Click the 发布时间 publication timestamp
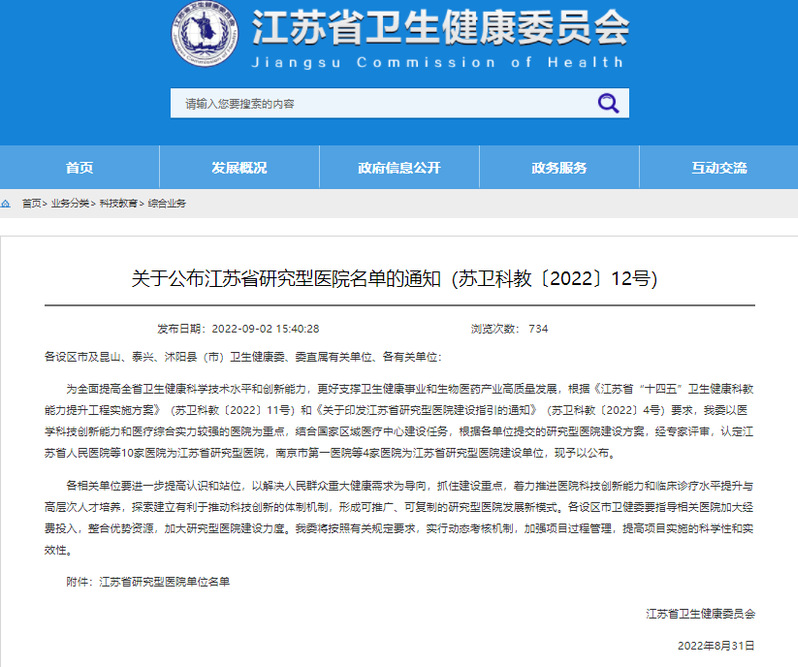This screenshot has height=667, width=798. point(238,329)
